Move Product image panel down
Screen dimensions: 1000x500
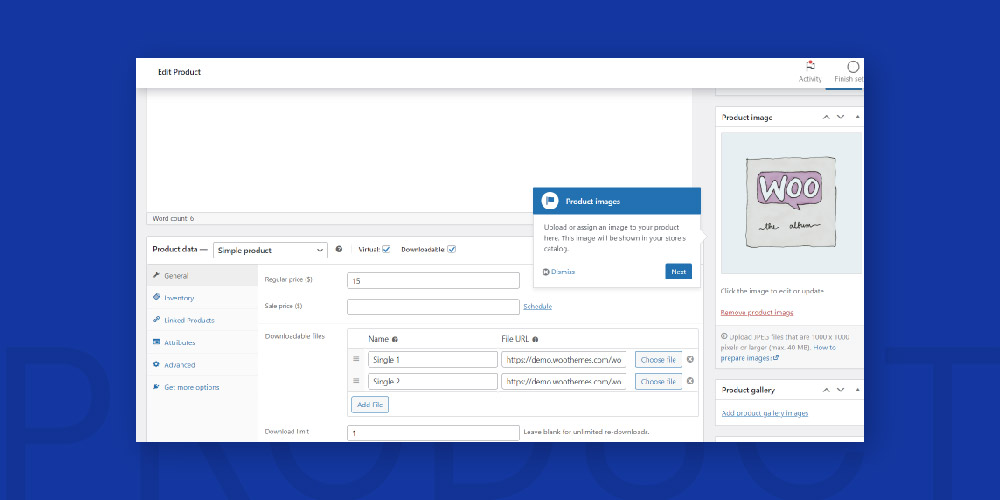point(841,117)
